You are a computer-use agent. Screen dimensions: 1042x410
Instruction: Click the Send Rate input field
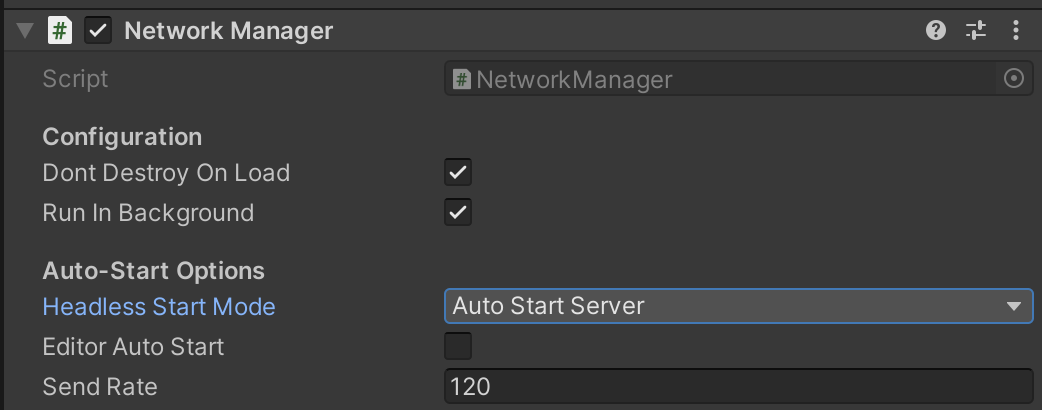pyautogui.click(x=738, y=386)
